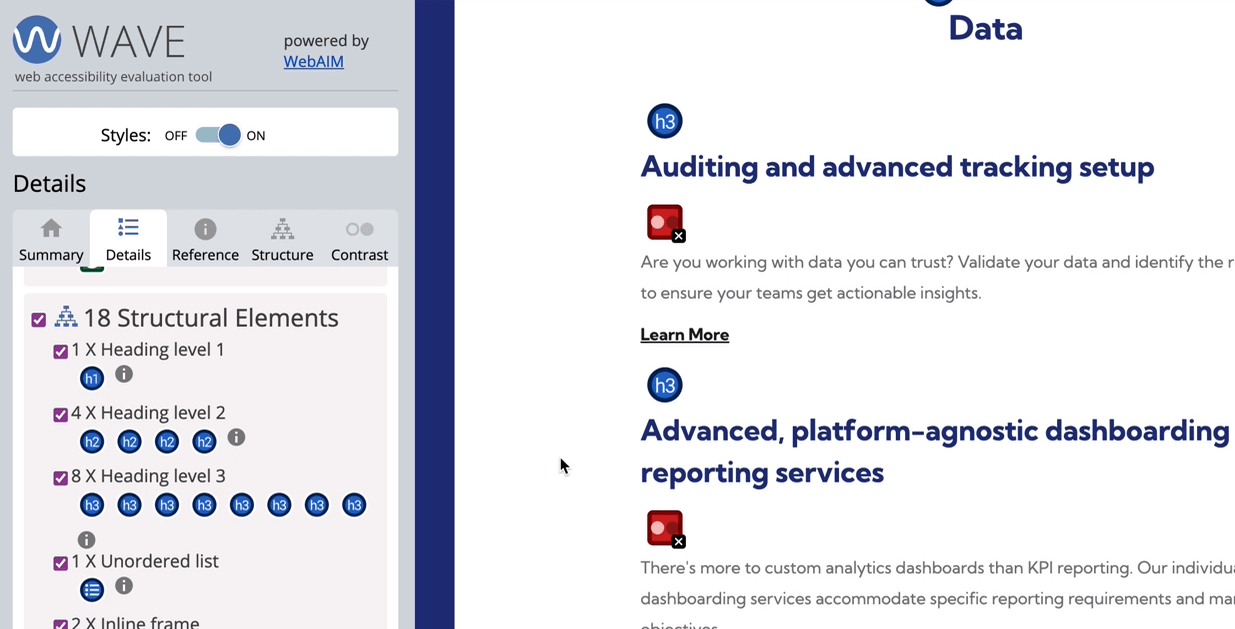Click the Advanced, platform-agnostic dashboarding heading

click(x=936, y=452)
